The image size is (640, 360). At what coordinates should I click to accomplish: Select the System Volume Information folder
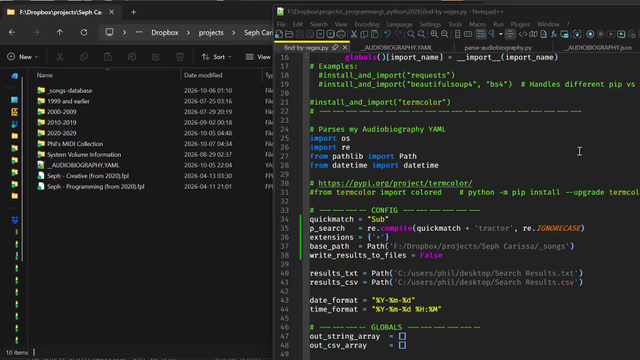click(84, 154)
